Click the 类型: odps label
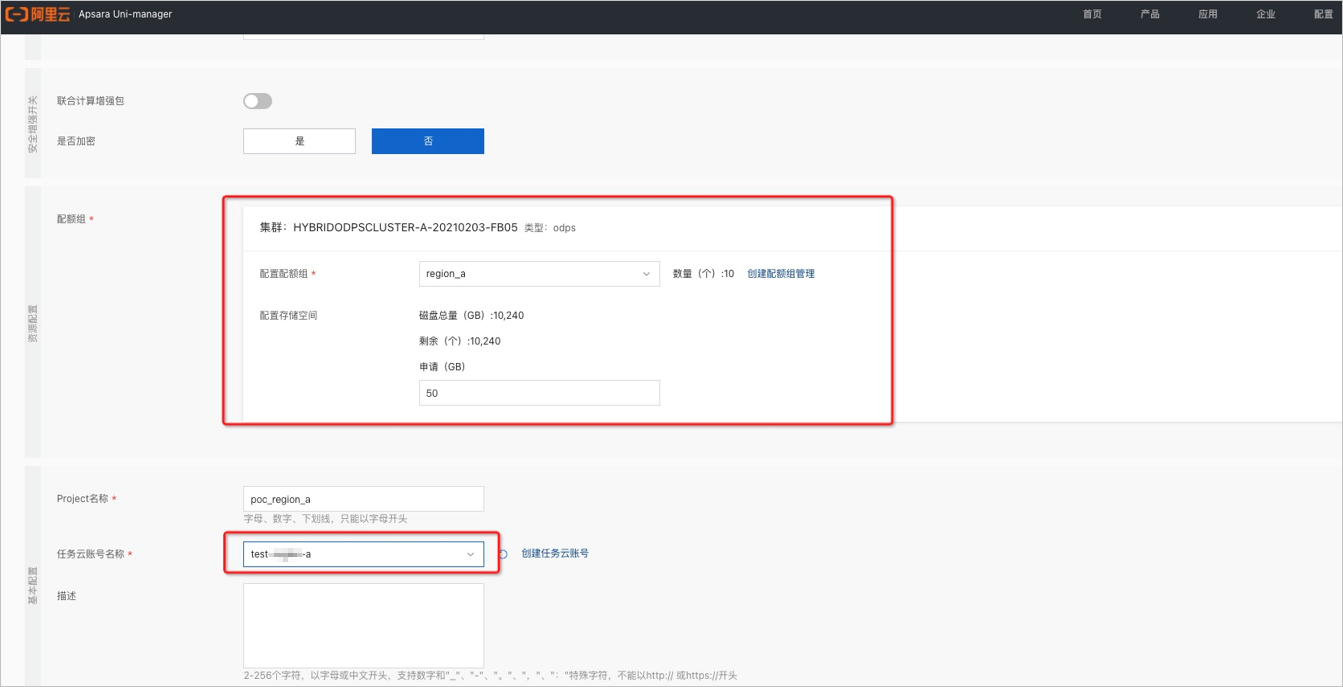Viewport: 1343px width, 687px height. pos(550,228)
